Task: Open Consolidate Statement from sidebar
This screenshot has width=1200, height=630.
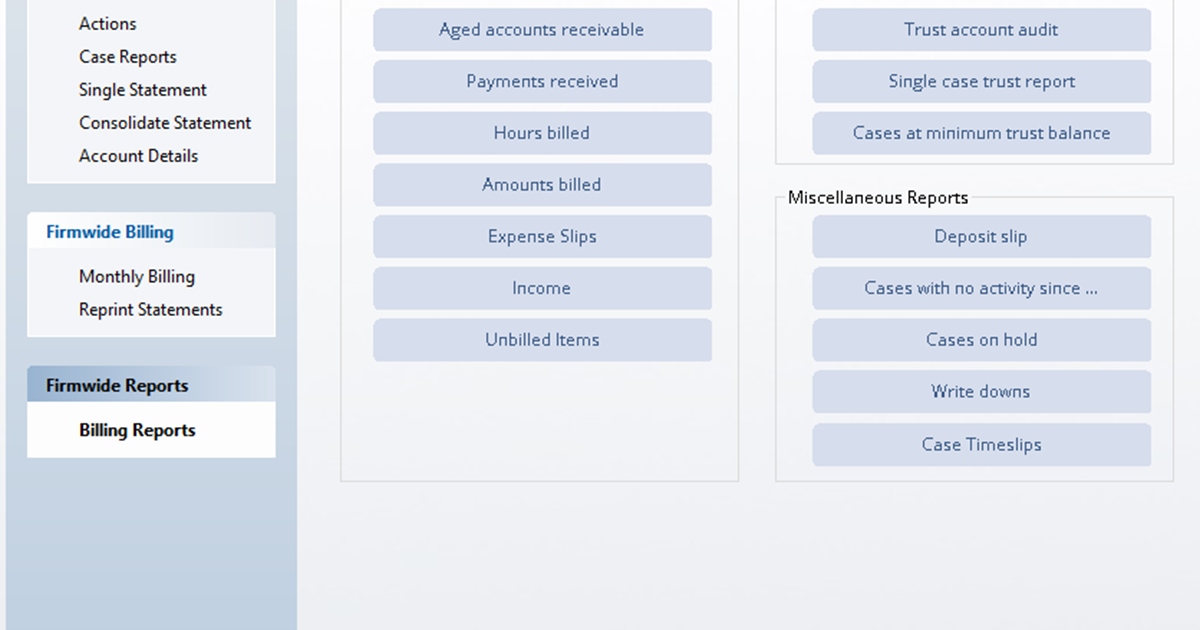Action: pos(165,123)
